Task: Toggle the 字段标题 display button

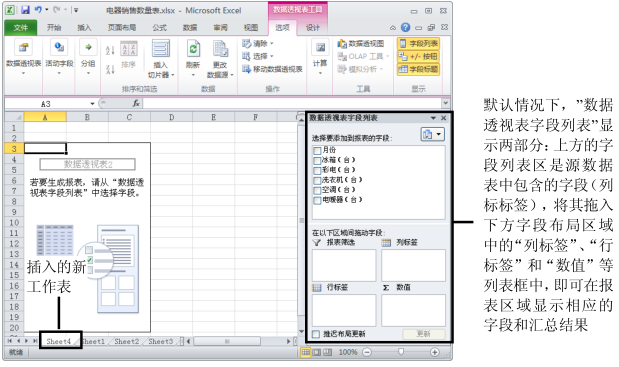Action: click(418, 69)
